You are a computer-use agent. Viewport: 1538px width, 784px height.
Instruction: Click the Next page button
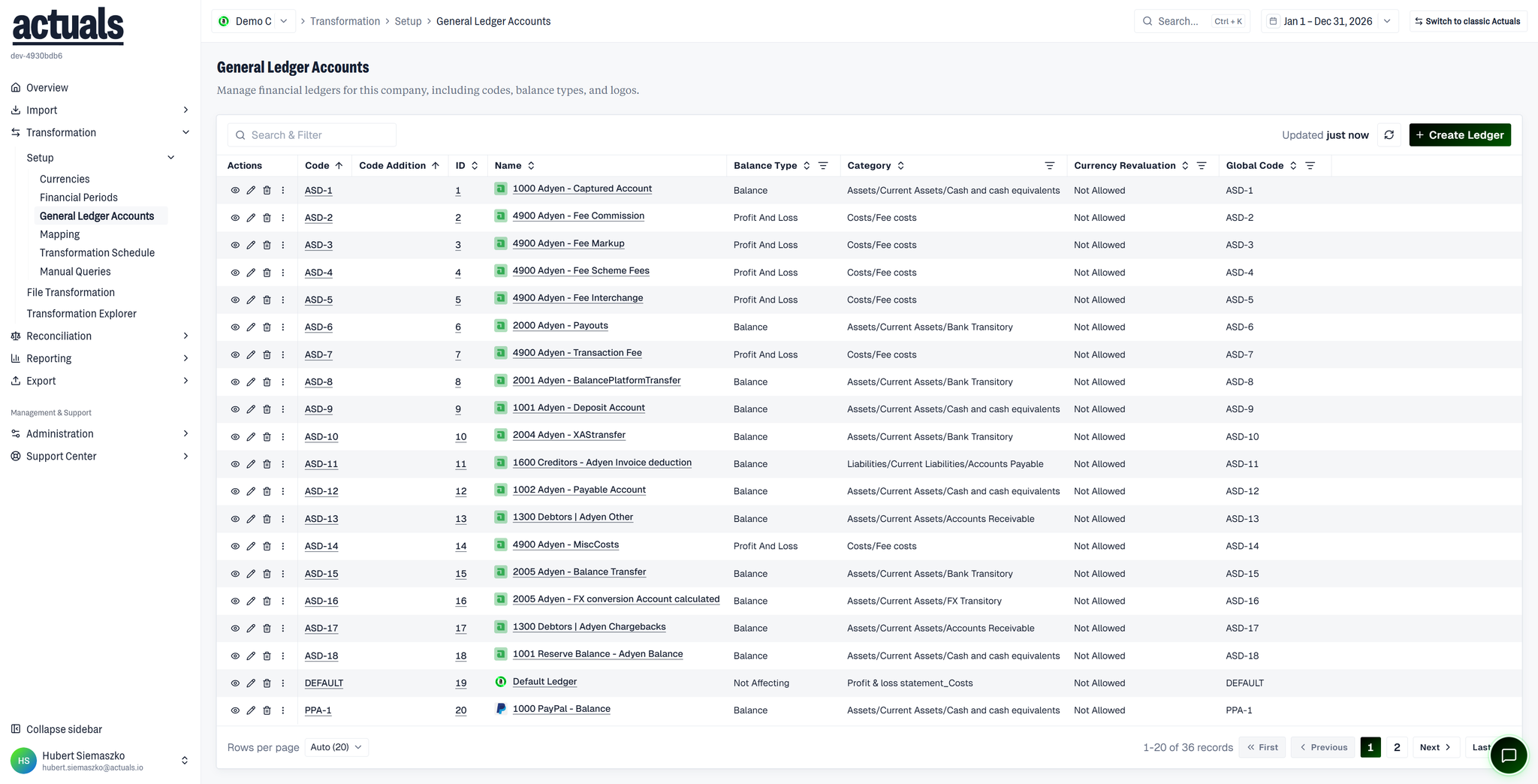[1436, 747]
